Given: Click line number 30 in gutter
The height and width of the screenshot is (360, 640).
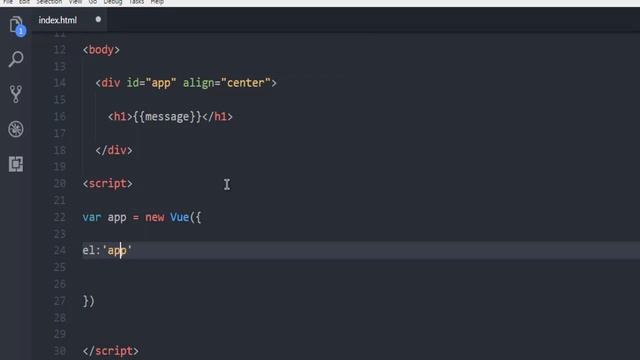Looking at the screenshot, I should pos(60,351).
